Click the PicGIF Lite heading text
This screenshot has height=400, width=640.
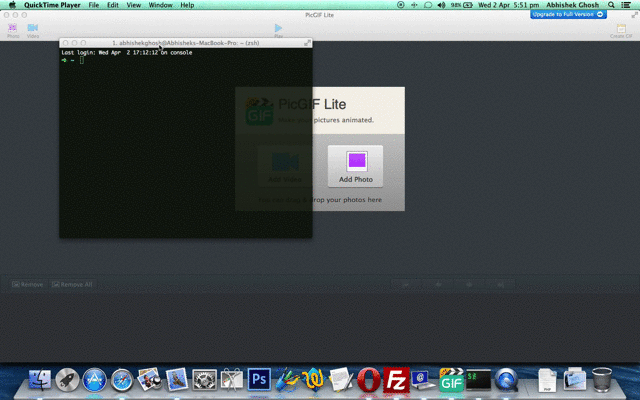point(312,104)
